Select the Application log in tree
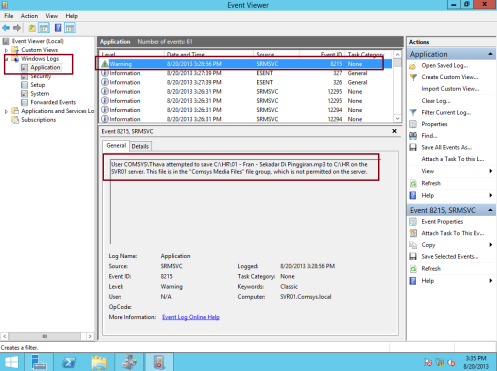The image size is (497, 371). coord(45,67)
